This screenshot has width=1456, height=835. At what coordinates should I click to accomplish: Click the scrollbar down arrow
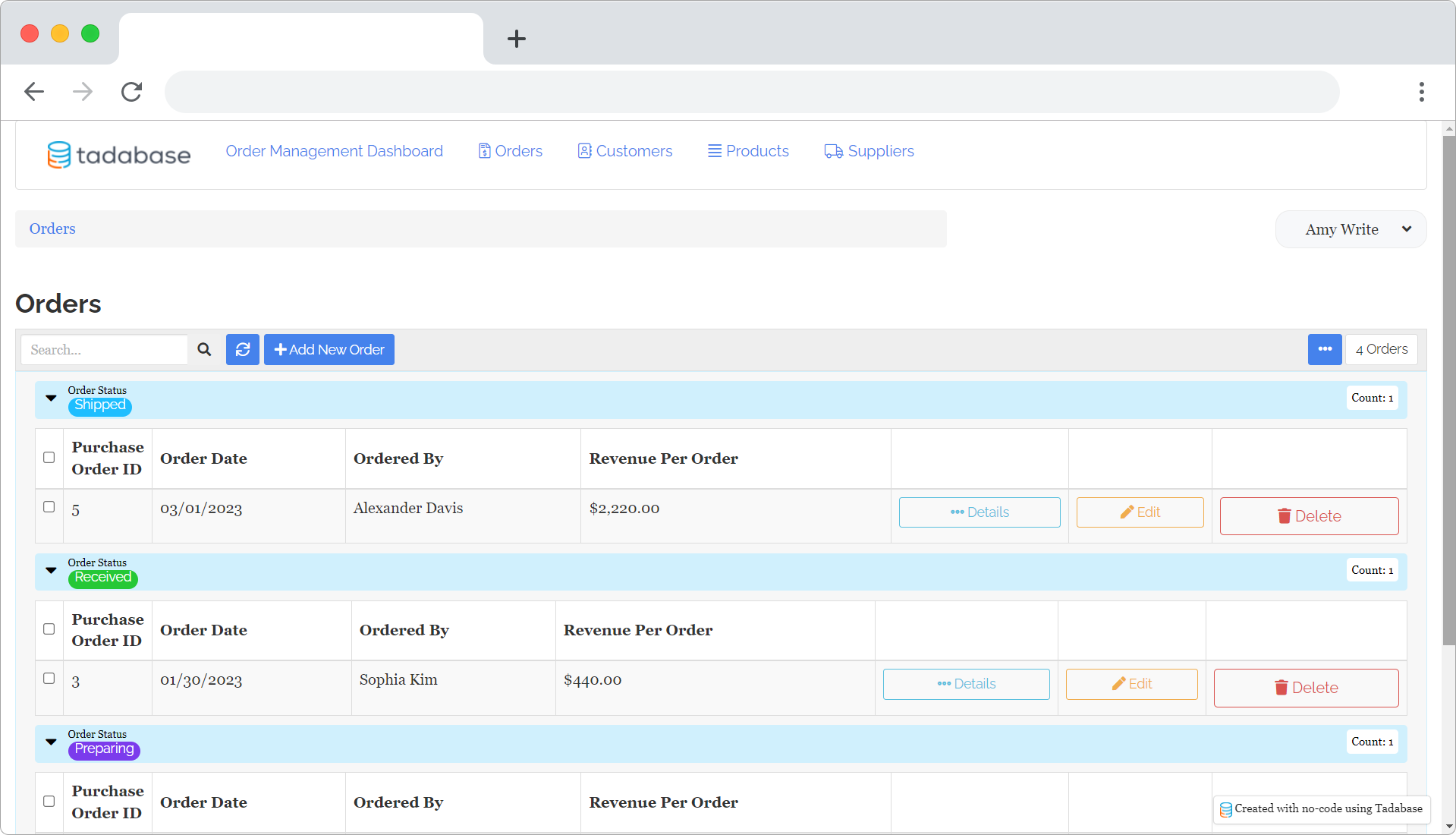tap(1449, 827)
